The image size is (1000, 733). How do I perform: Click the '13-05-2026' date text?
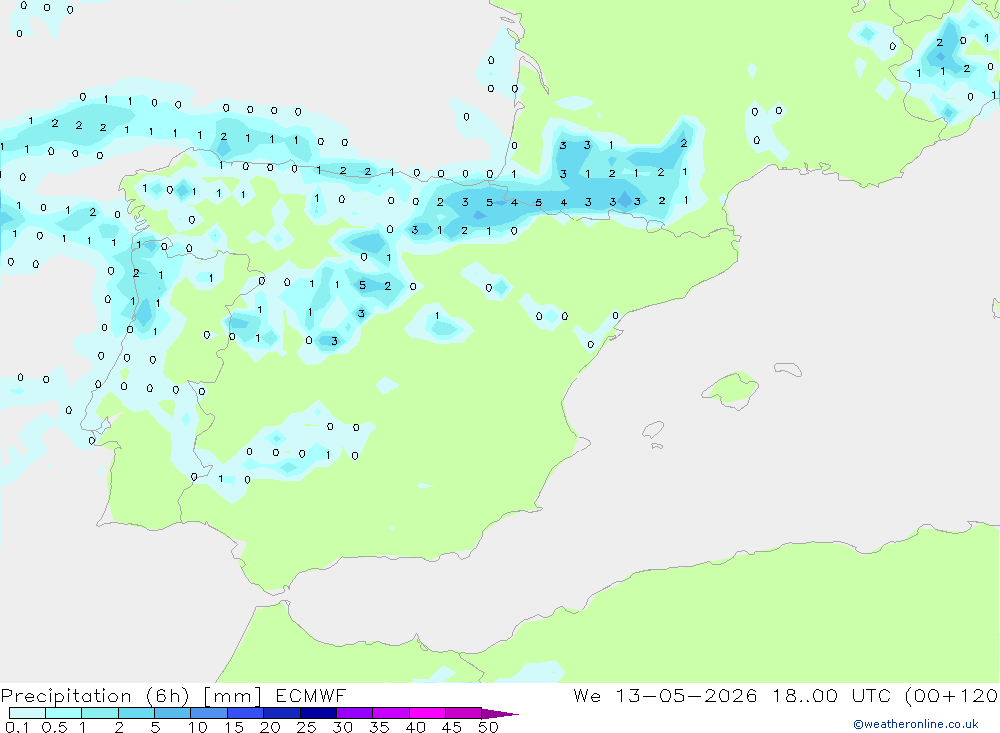pos(686,695)
